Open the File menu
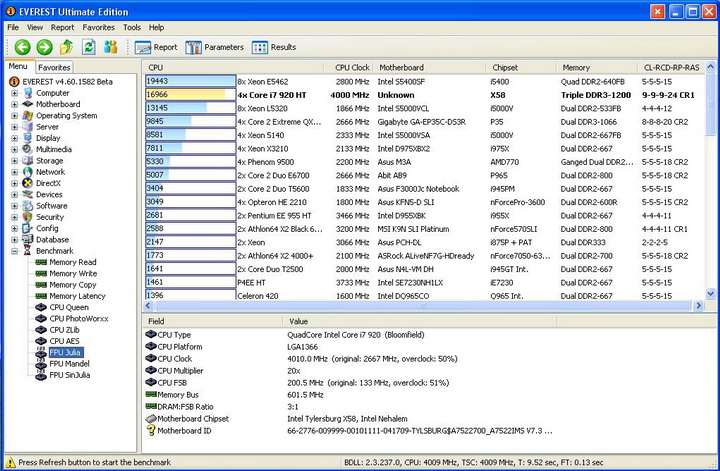Viewport: 720px width, 471px height. [13, 28]
